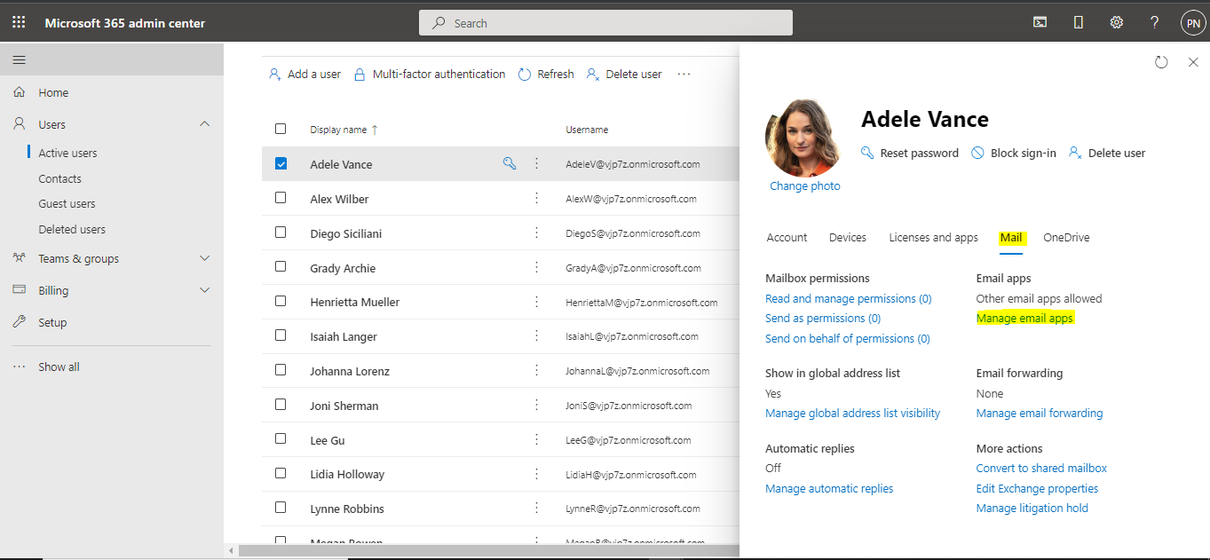Sort by Display name column
This screenshot has width=1210, height=560.
coord(344,129)
